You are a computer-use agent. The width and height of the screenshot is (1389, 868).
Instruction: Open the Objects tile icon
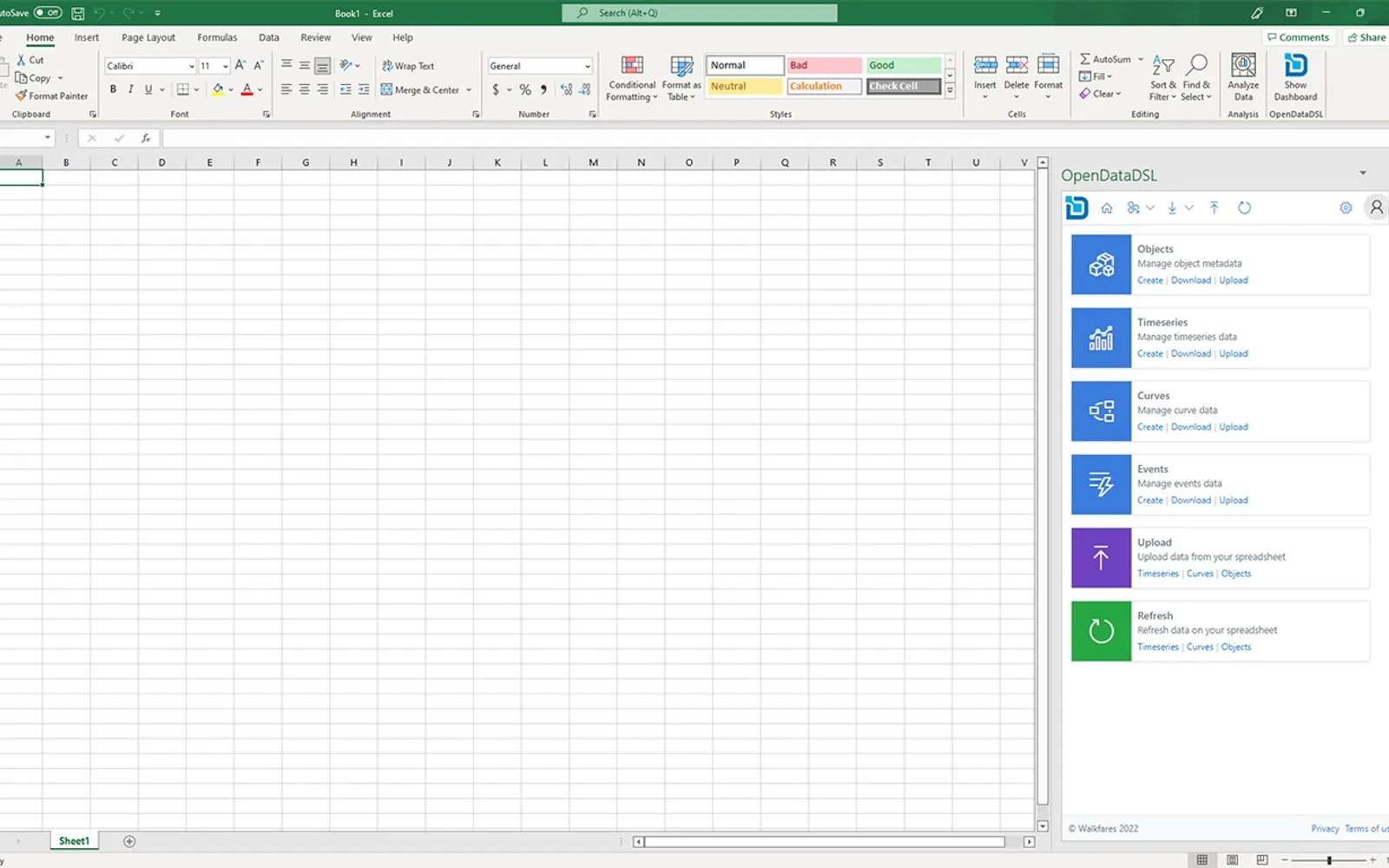tap(1101, 265)
